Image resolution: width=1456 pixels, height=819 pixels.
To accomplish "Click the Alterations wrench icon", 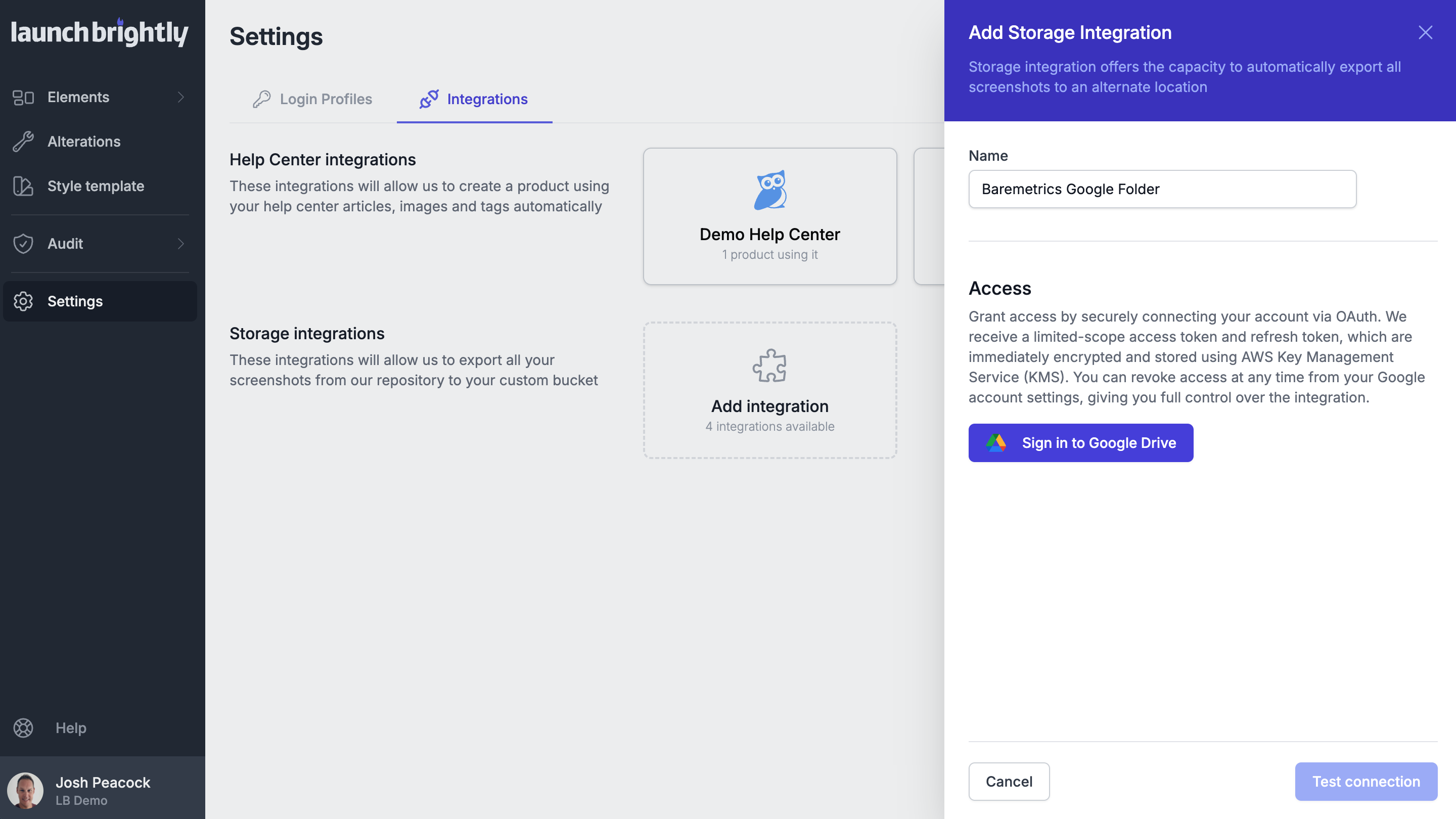I will click(x=23, y=142).
